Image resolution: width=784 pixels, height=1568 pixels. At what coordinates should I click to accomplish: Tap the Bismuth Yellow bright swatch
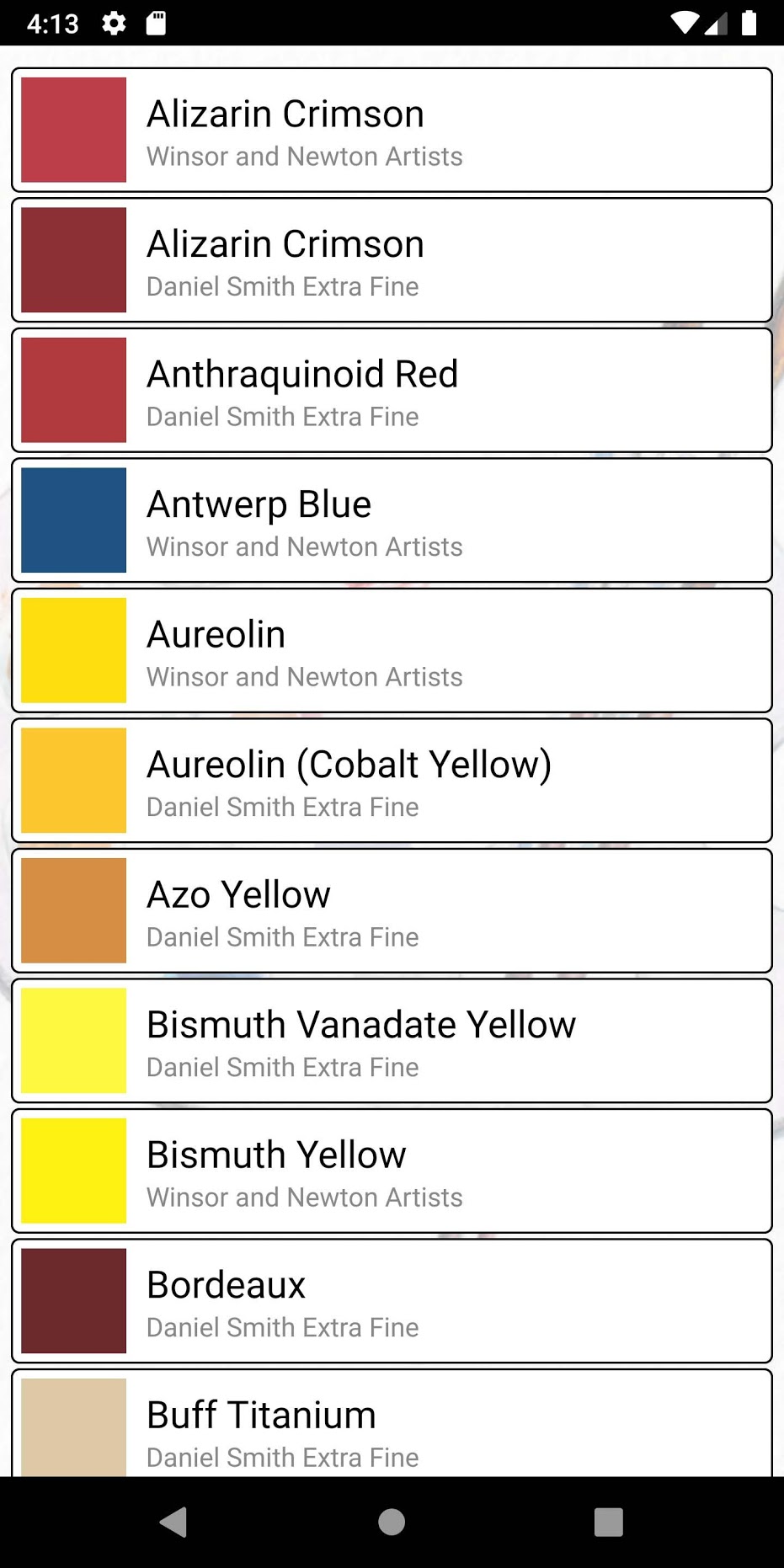pyautogui.click(x=74, y=1171)
